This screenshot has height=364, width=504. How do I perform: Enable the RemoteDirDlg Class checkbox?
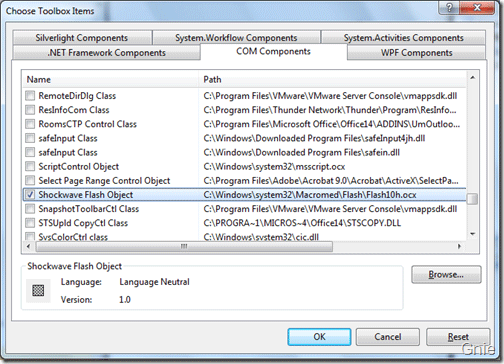[x=30, y=96]
